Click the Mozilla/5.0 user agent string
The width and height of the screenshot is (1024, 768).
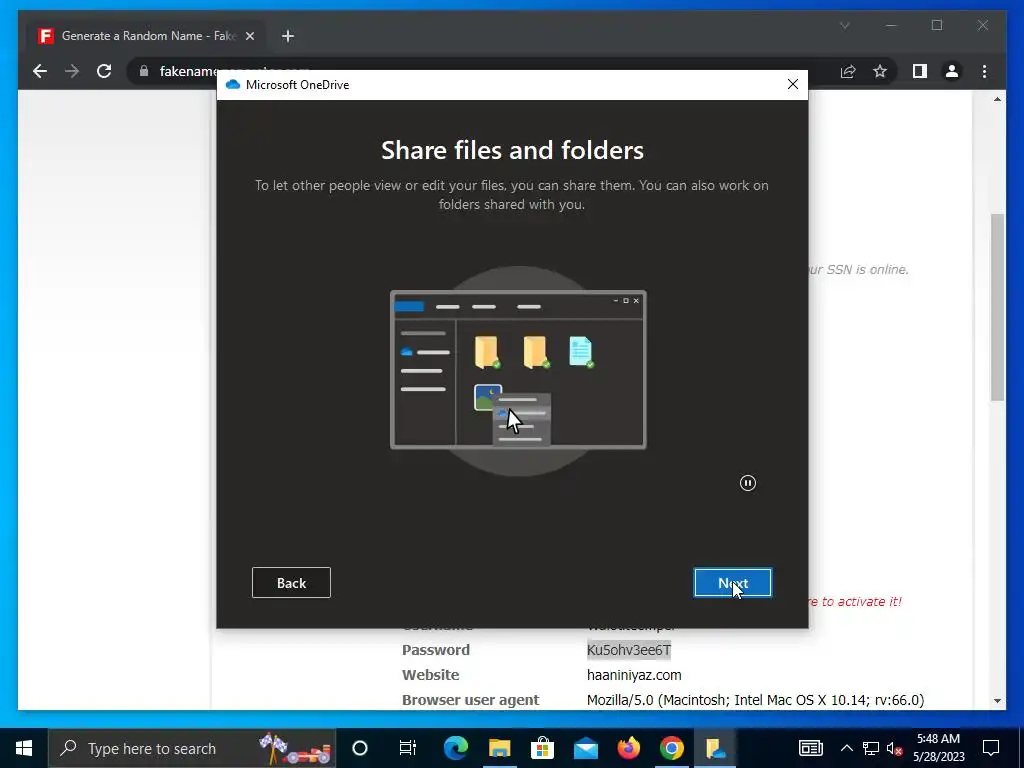click(x=755, y=700)
